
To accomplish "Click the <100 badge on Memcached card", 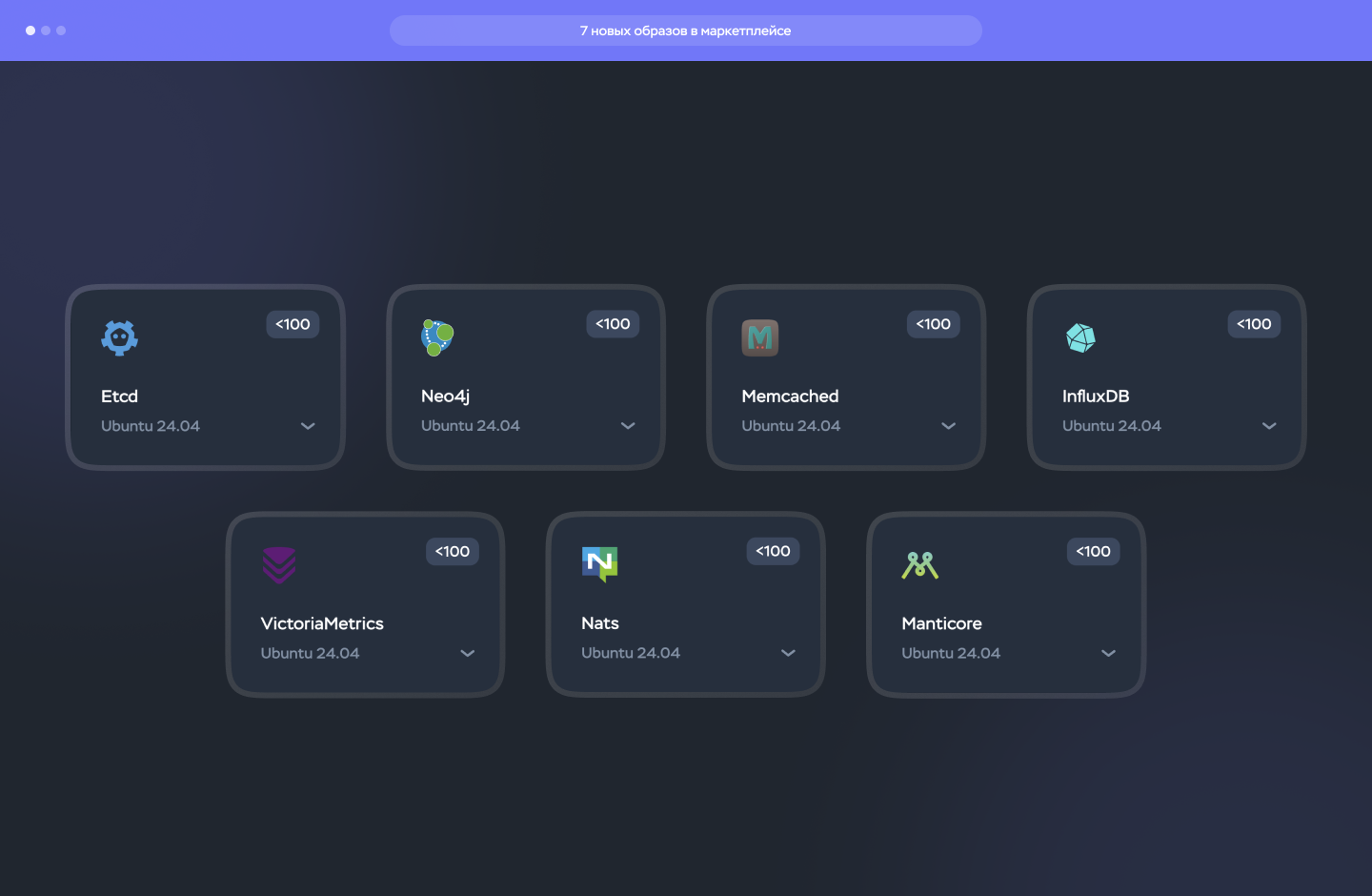I will (x=934, y=324).
